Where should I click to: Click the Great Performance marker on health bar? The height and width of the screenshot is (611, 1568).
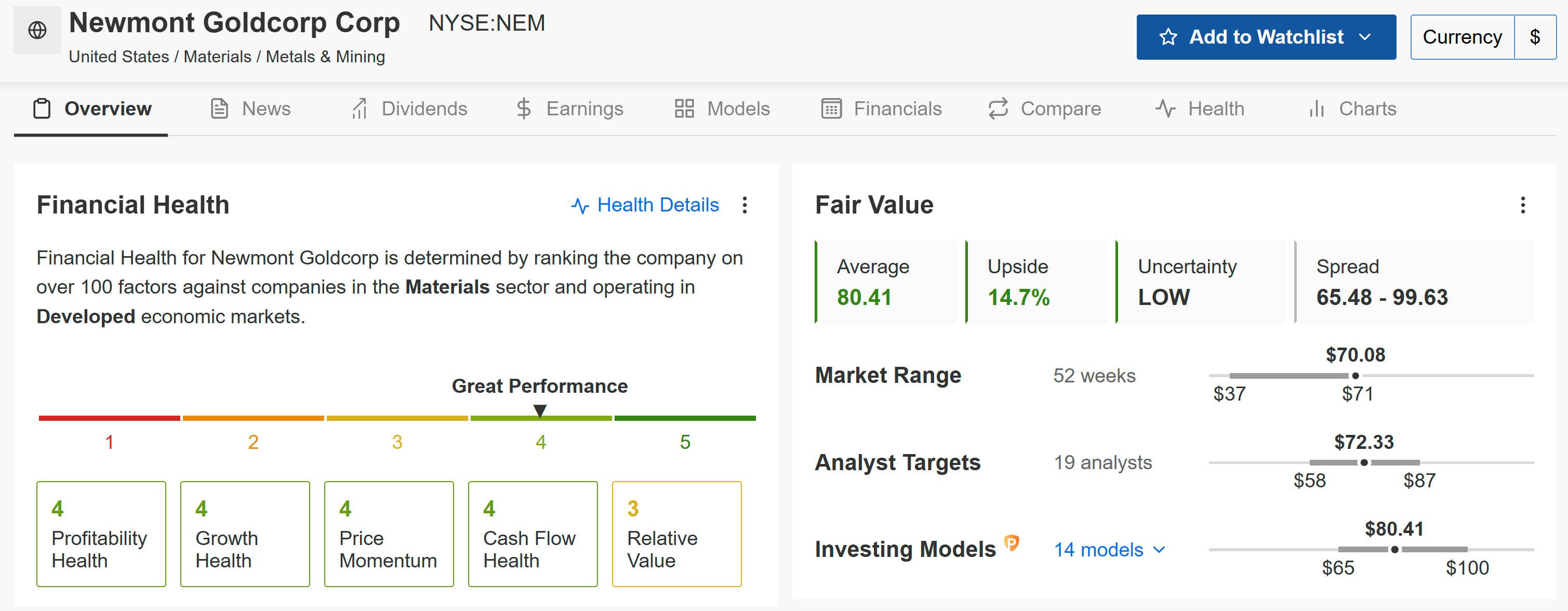point(540,411)
